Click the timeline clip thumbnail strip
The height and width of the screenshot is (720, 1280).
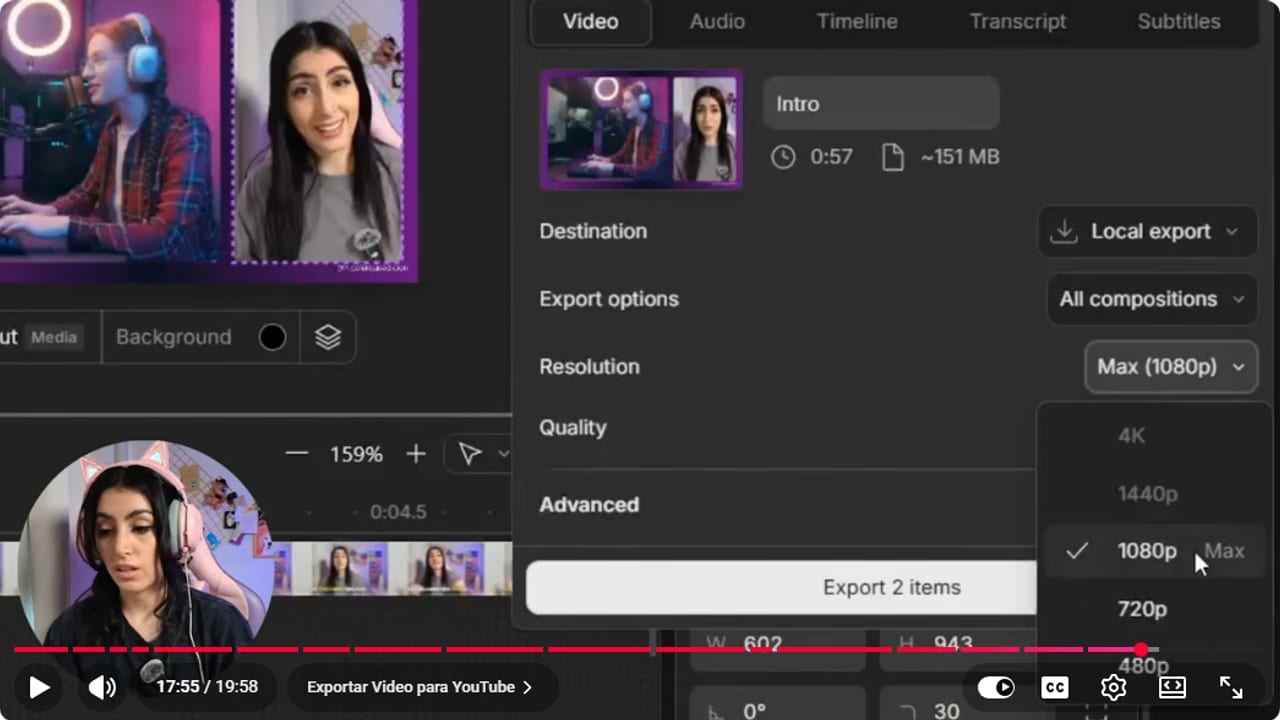390,568
